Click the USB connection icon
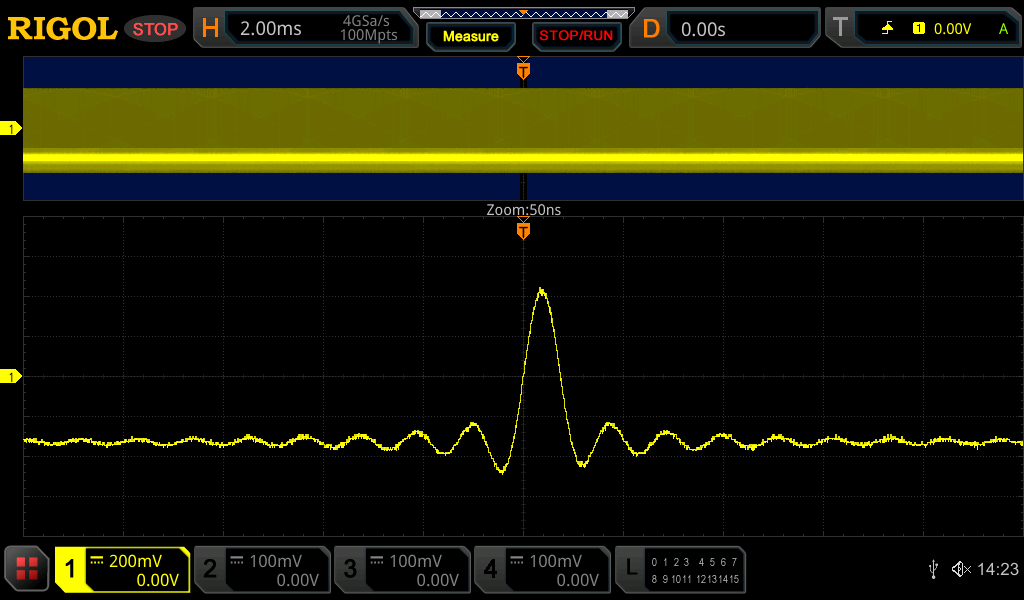1024x600 pixels. click(933, 569)
